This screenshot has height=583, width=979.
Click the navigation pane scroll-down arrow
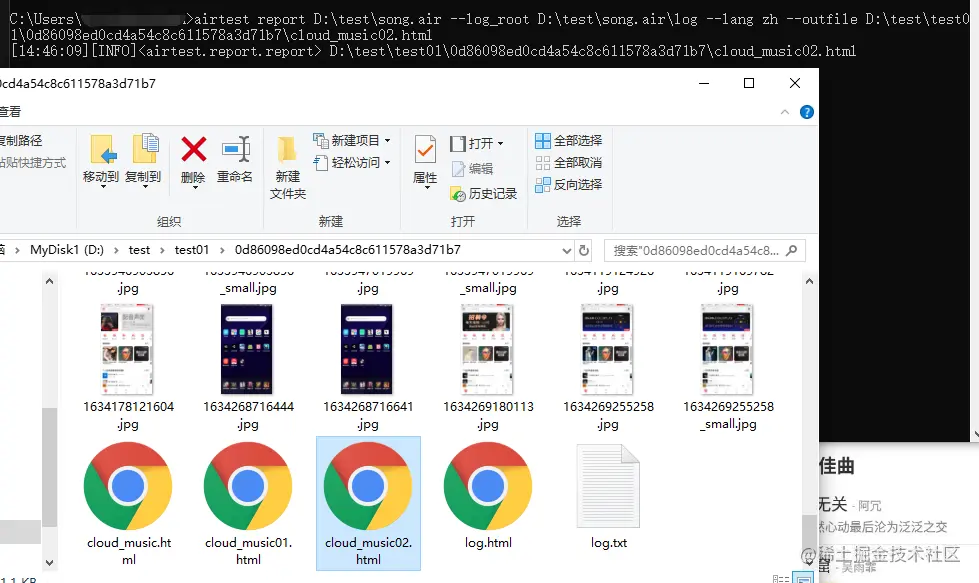pos(49,562)
